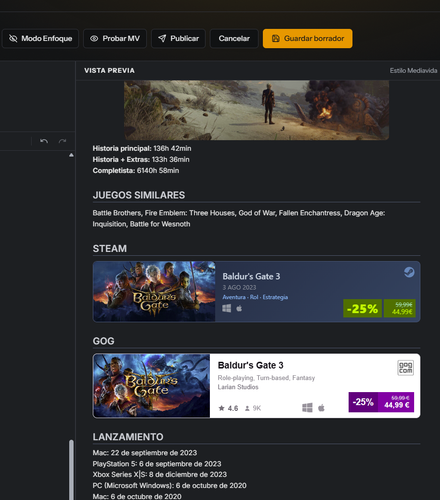Open Probar MV preview button
Image resolution: width=440 pixels, height=500 pixels.
click(115, 38)
